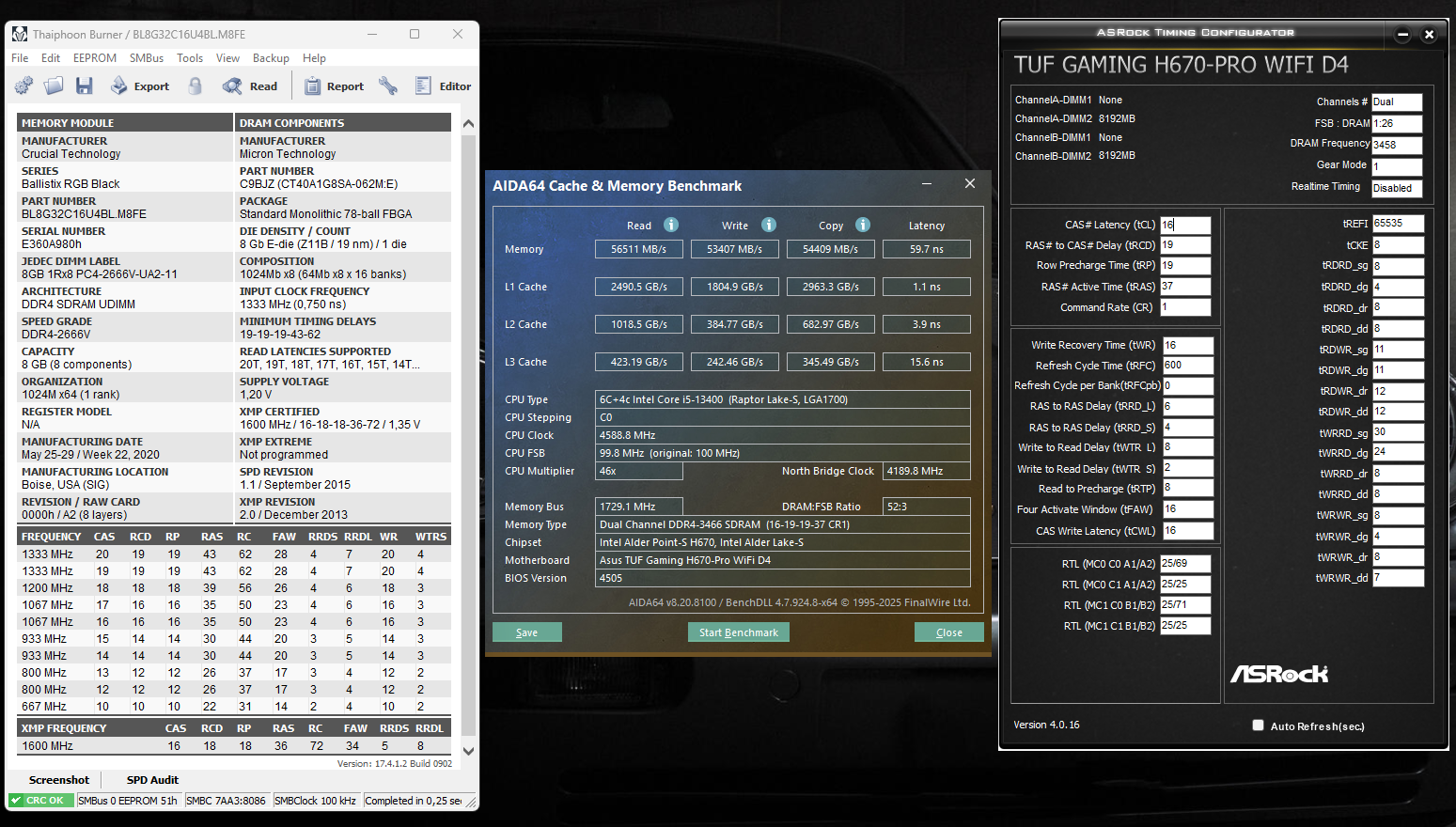Click Memory Latency value 59.7 ns
Screen dimensions: 1456x827
click(927, 249)
